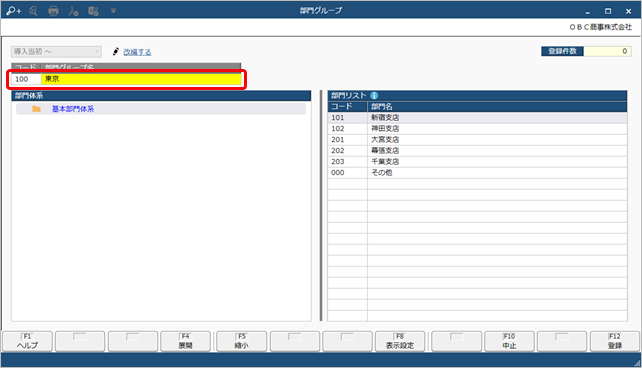Click department code cell 202
Image resolution: width=642 pixels, height=368 pixels.
[347, 151]
